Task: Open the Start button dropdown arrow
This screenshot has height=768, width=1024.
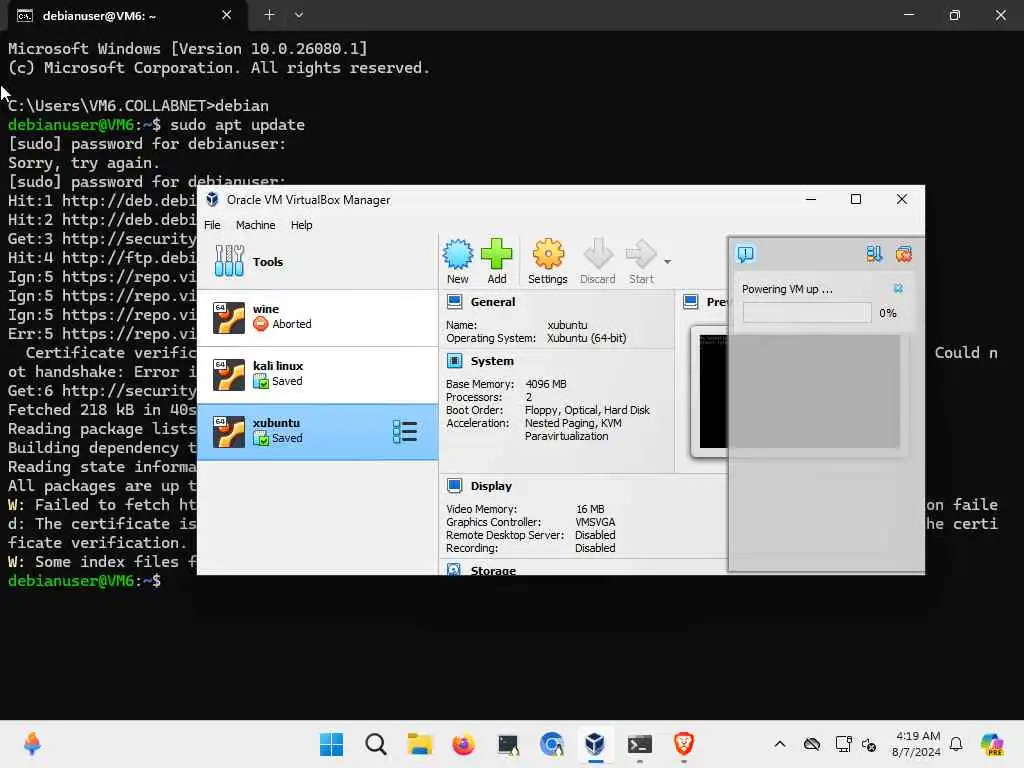Action: tap(667, 262)
